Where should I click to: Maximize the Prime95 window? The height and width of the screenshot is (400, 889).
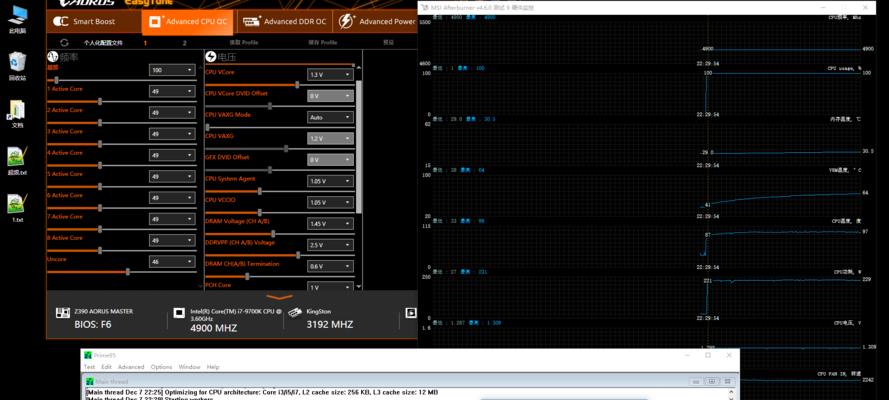(708, 355)
